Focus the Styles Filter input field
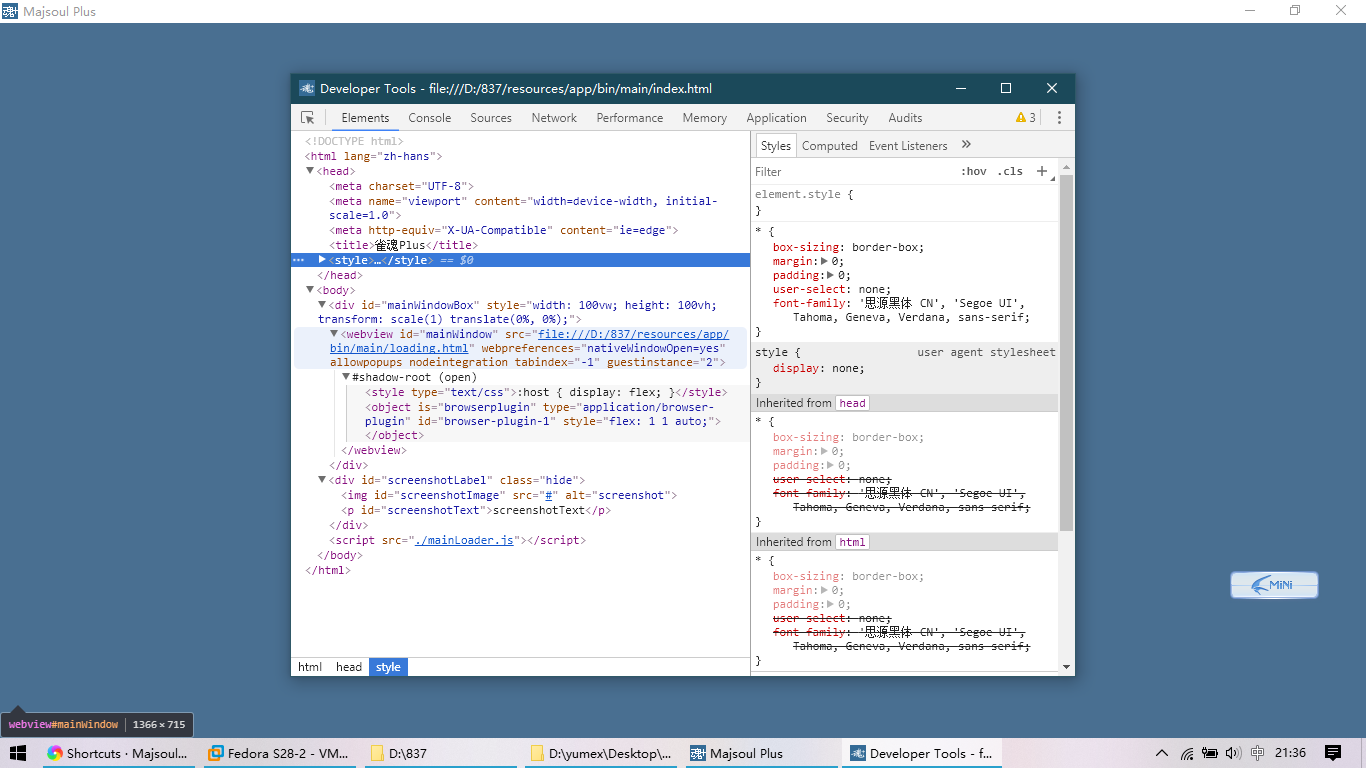Viewport: 1366px width, 768px height. [853, 172]
